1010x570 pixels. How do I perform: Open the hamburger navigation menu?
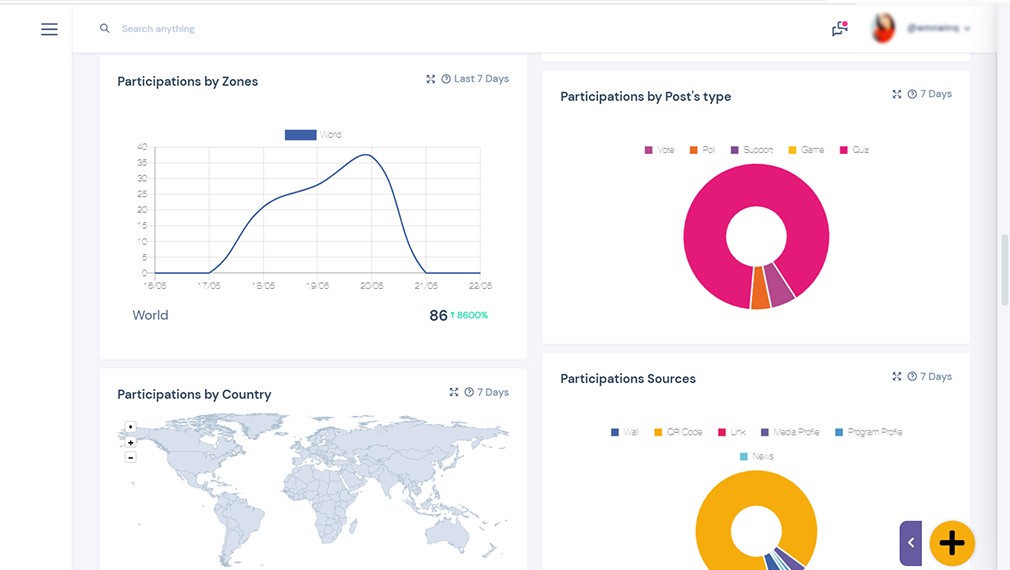pos(50,29)
